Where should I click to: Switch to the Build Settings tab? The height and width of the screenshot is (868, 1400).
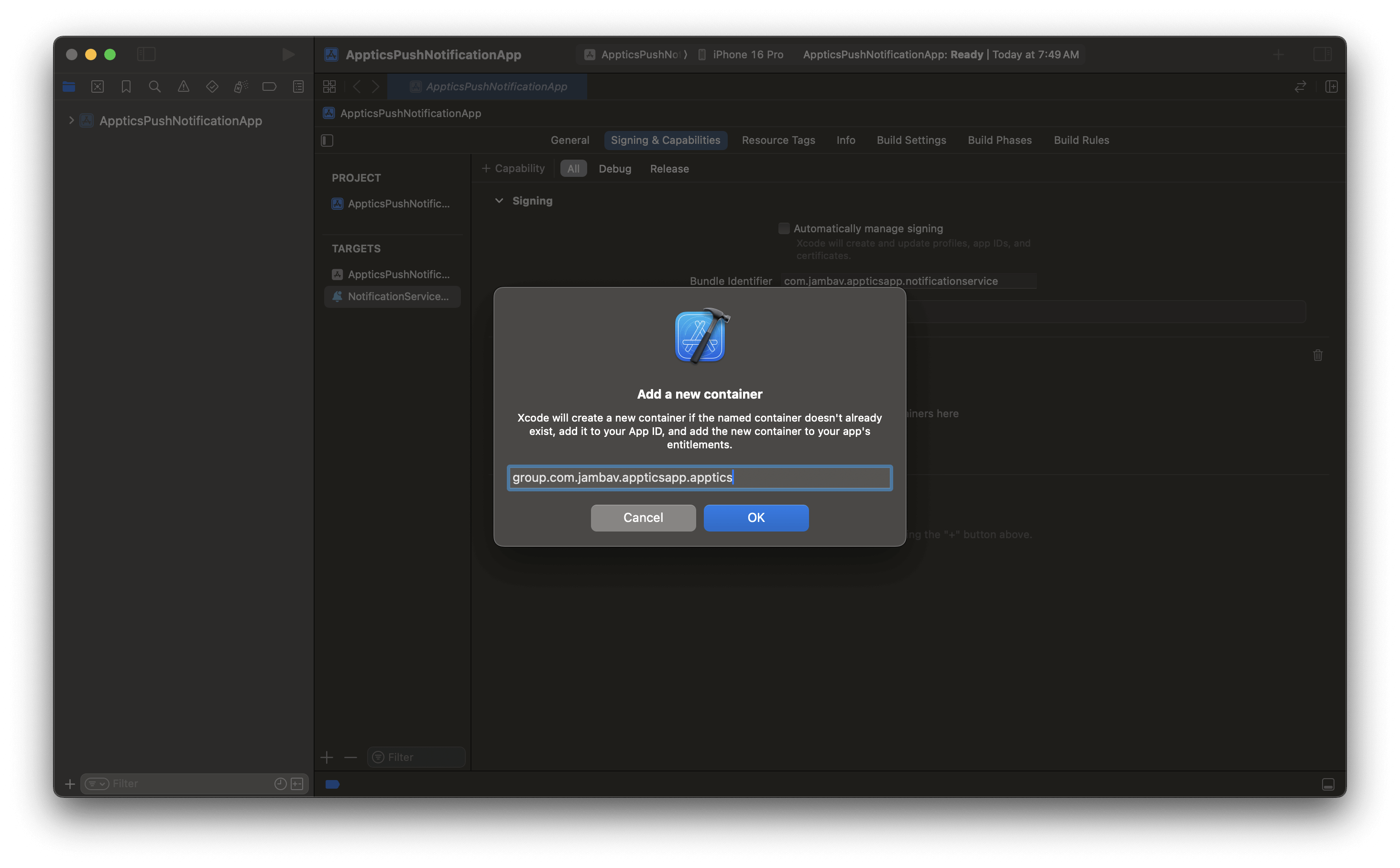pyautogui.click(x=911, y=140)
